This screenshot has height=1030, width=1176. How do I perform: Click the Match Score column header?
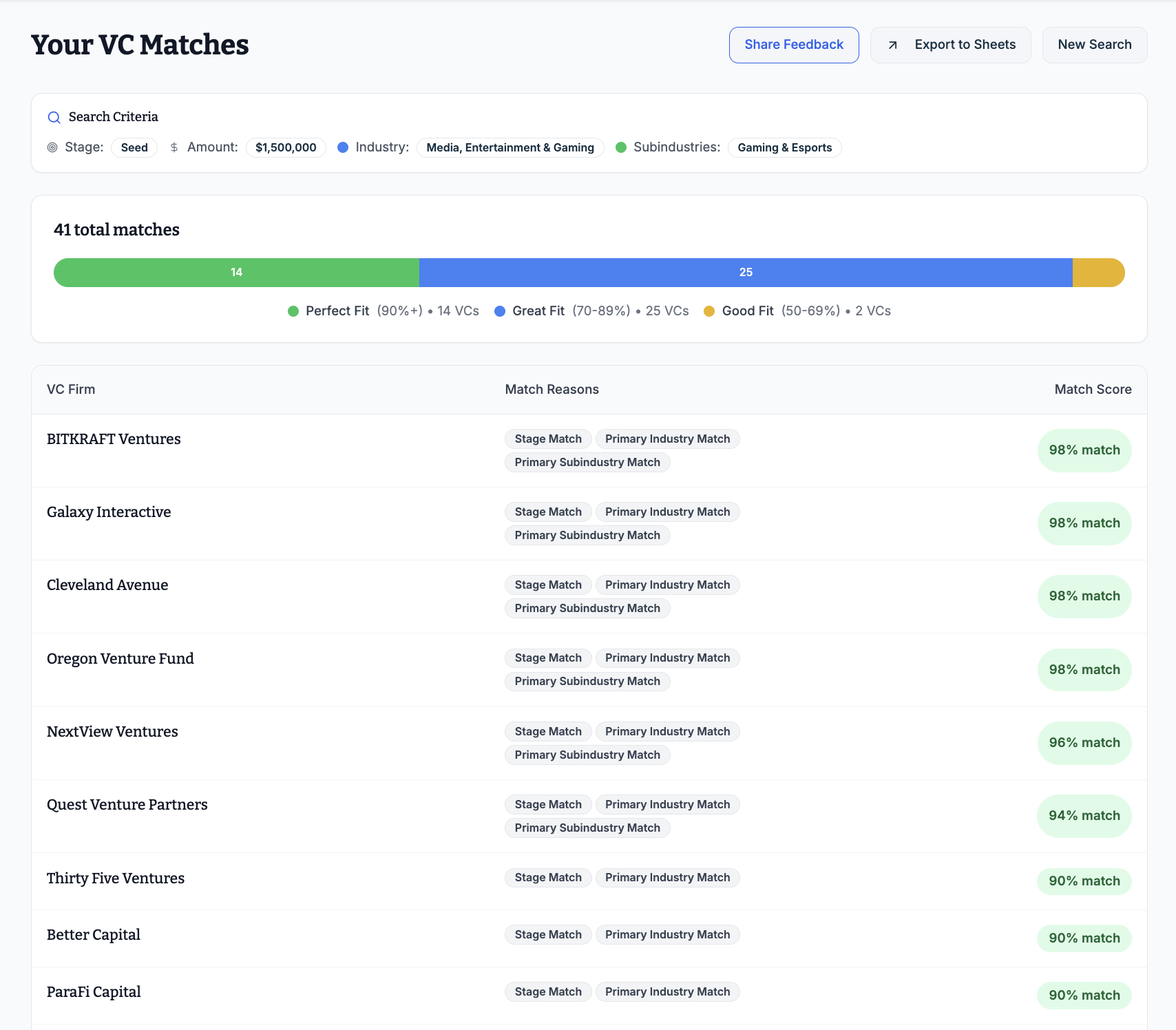coord(1093,389)
